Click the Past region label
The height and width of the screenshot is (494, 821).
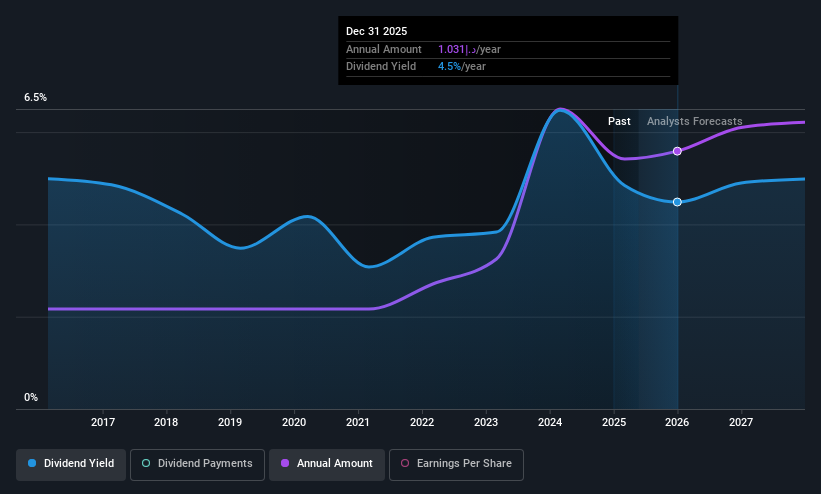click(619, 122)
